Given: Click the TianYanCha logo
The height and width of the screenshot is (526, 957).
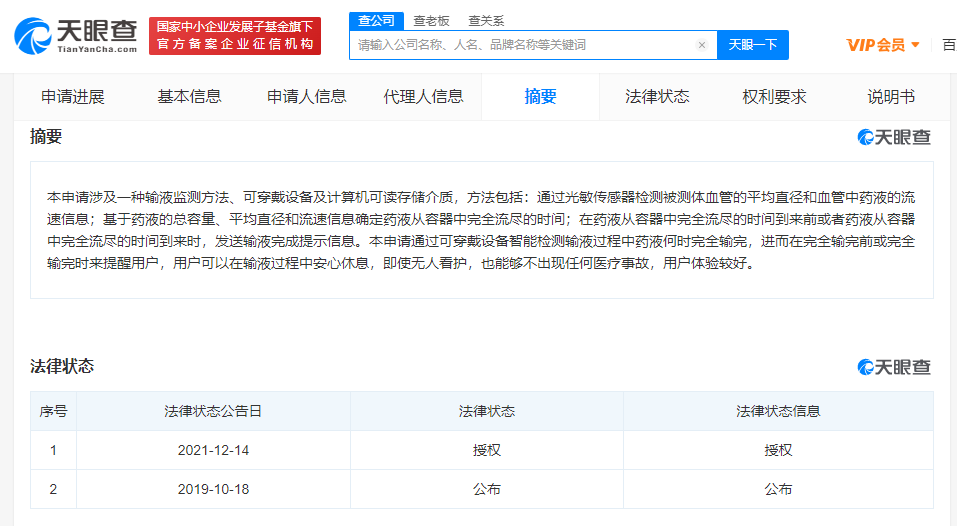Looking at the screenshot, I should pos(76,36).
